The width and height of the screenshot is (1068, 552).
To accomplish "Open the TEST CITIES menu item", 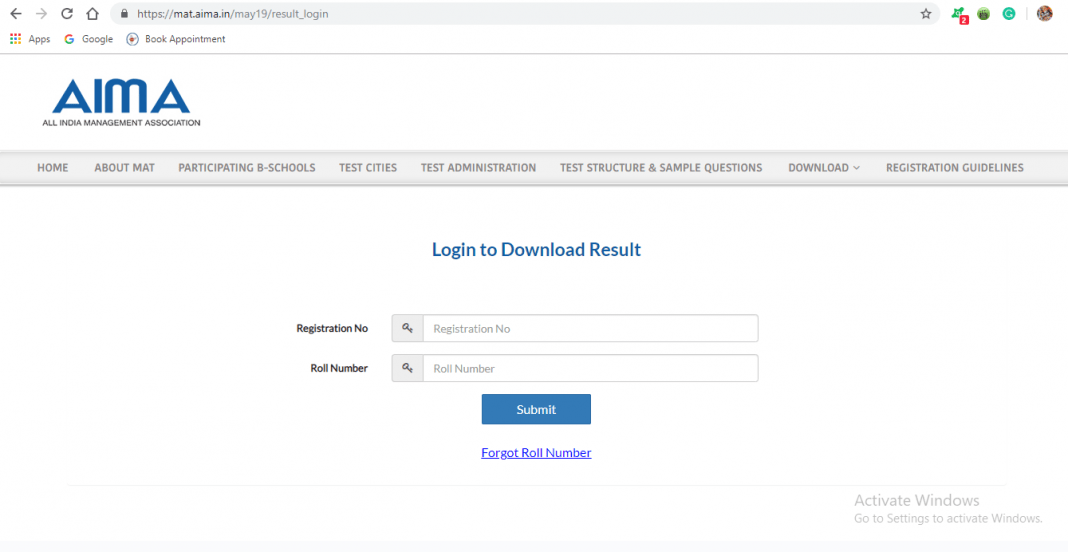I will (368, 168).
